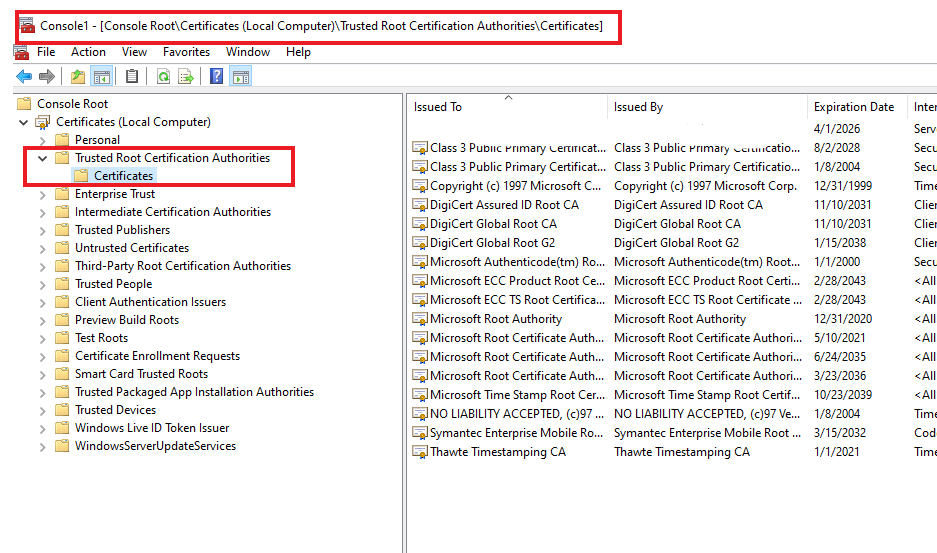Click DigiCert Global Root G2 certificate icon

(420, 243)
